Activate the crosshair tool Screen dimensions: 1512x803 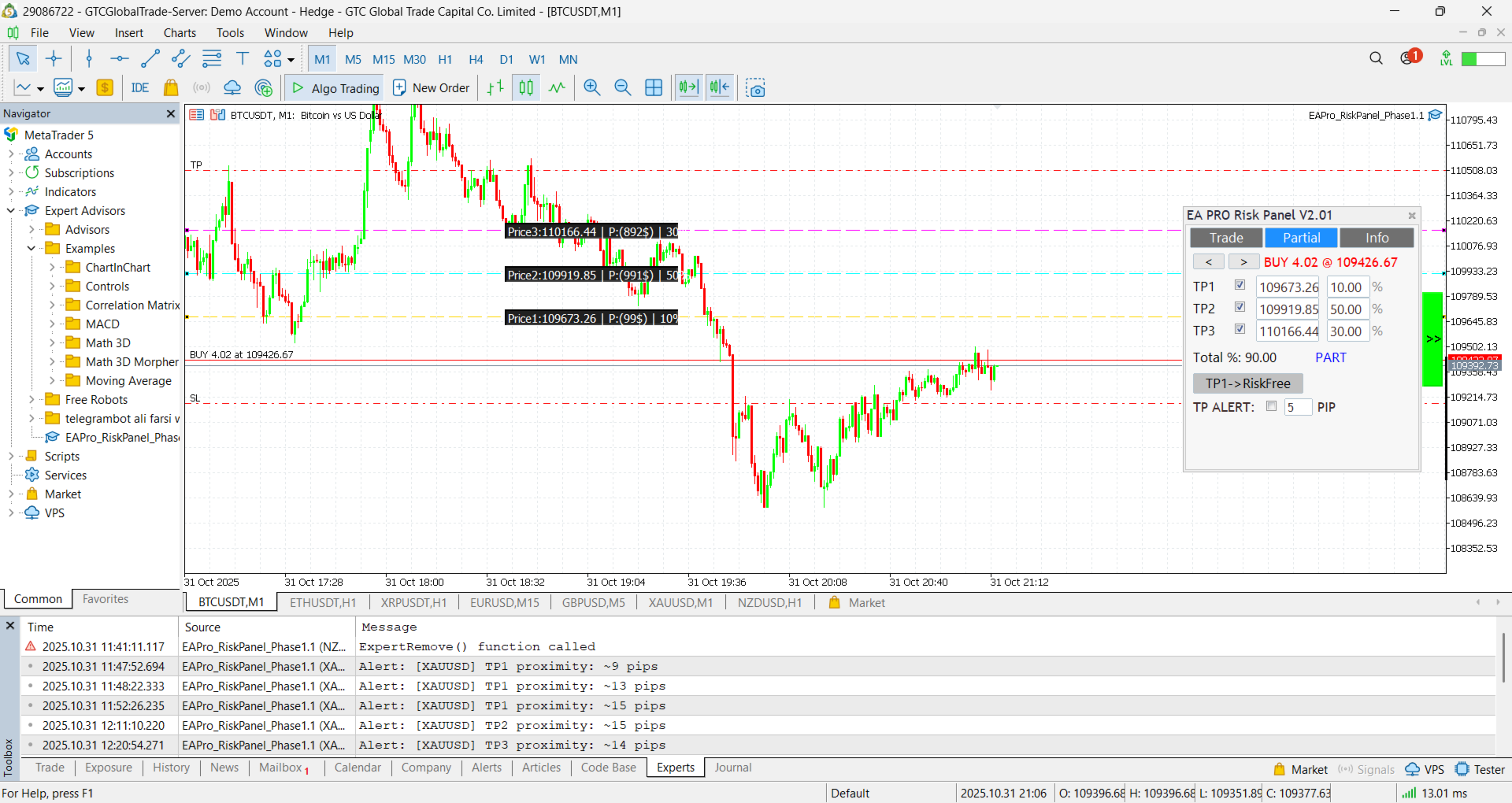54,59
